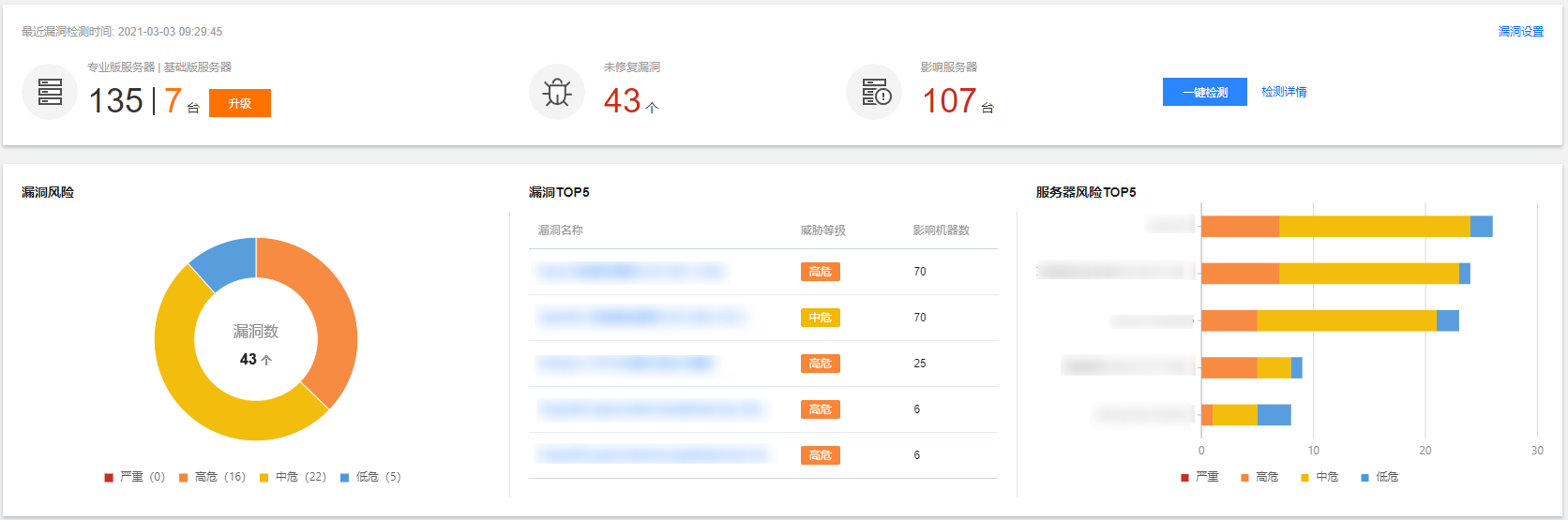Toggle 高危 legend in server risk chart

tap(1259, 477)
